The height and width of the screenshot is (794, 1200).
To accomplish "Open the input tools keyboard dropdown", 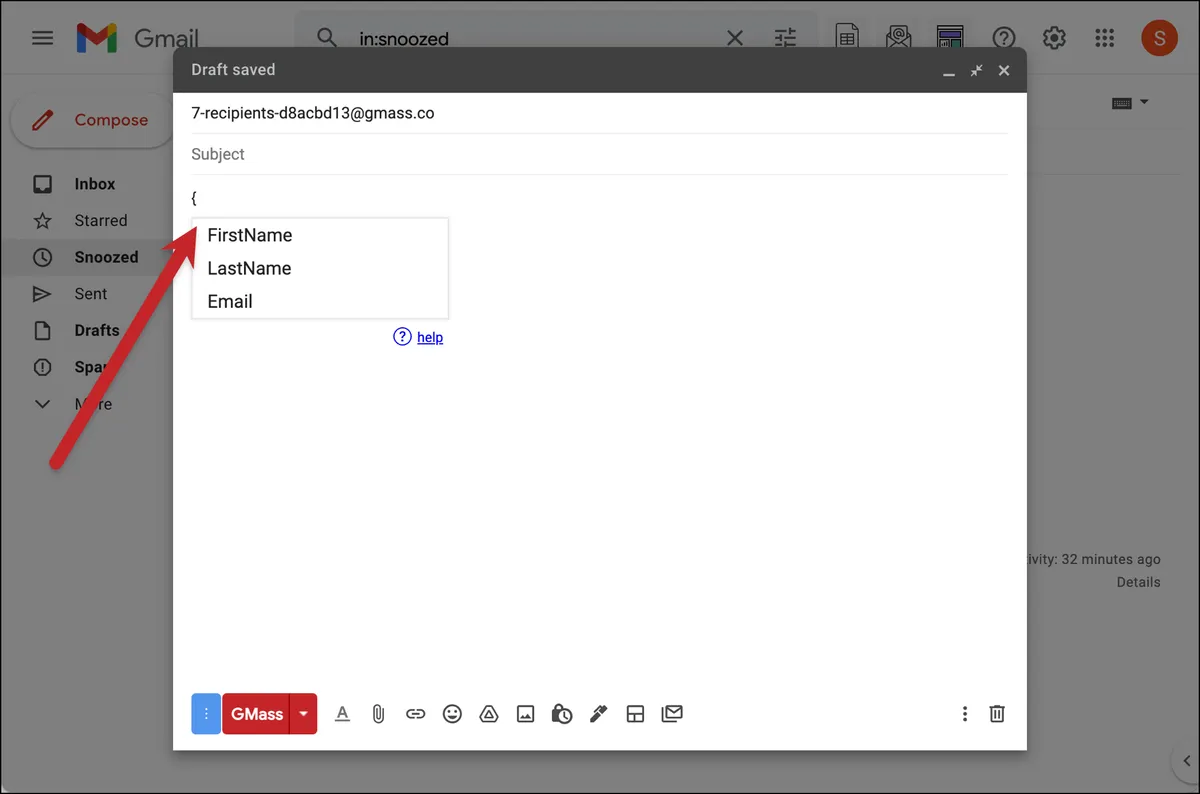I will click(1130, 102).
